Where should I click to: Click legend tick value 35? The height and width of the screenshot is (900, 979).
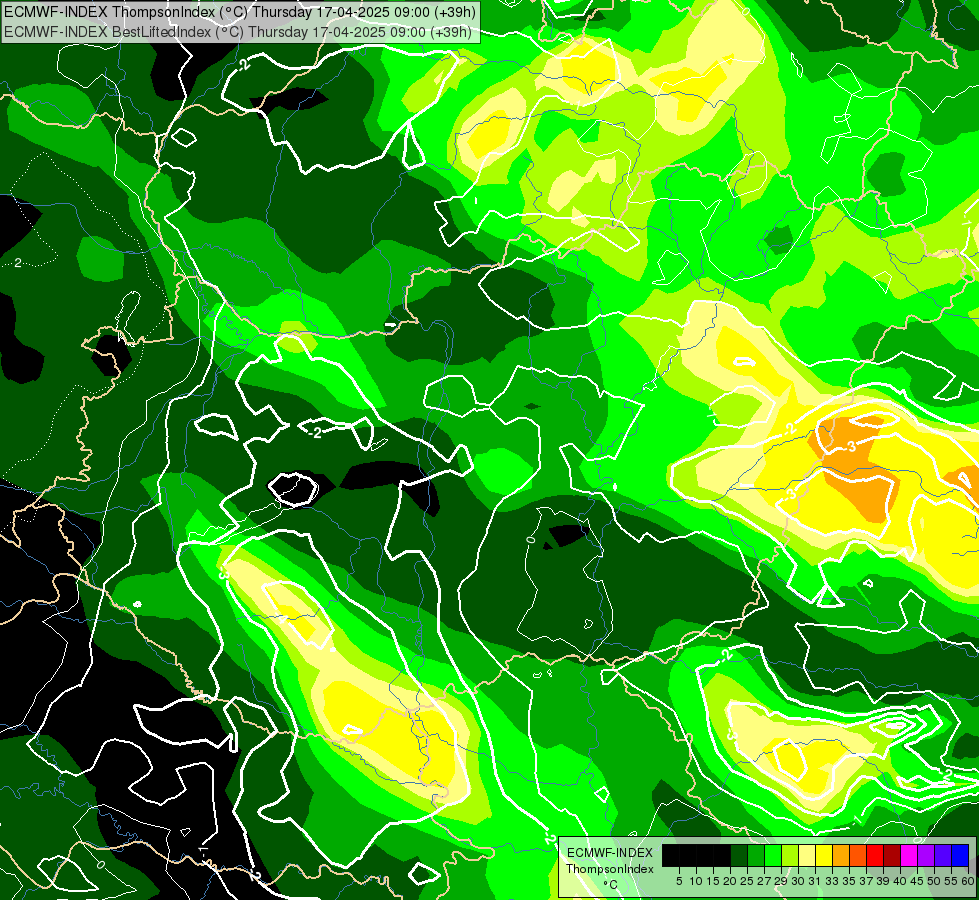click(x=850, y=881)
